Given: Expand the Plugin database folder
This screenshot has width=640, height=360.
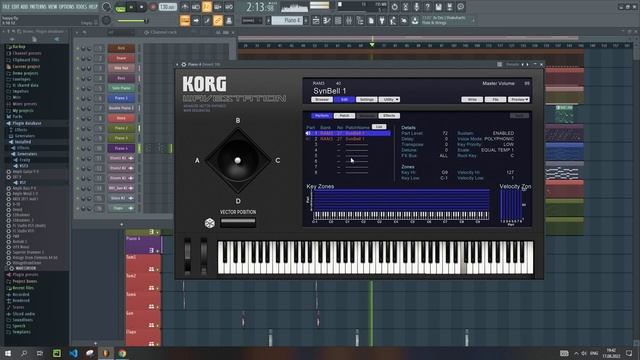Looking at the screenshot, I should pyautogui.click(x=27, y=123).
